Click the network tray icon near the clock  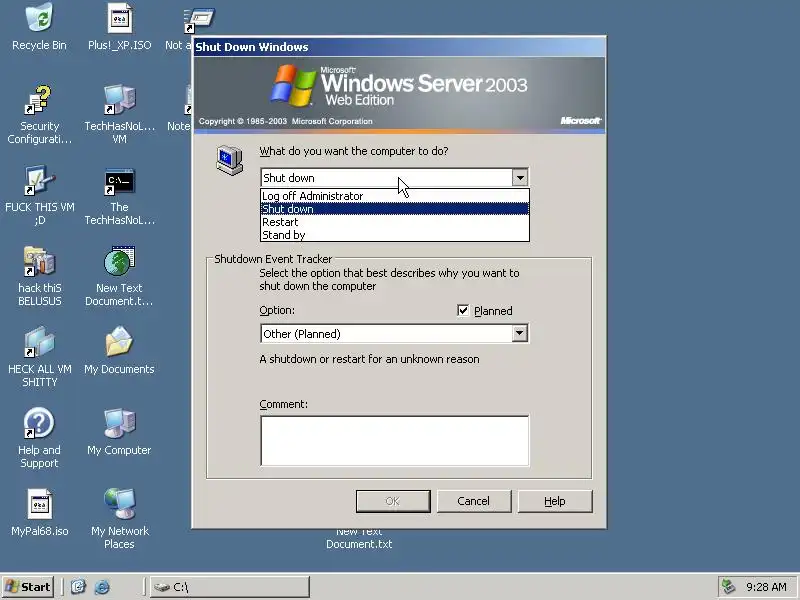point(729,587)
